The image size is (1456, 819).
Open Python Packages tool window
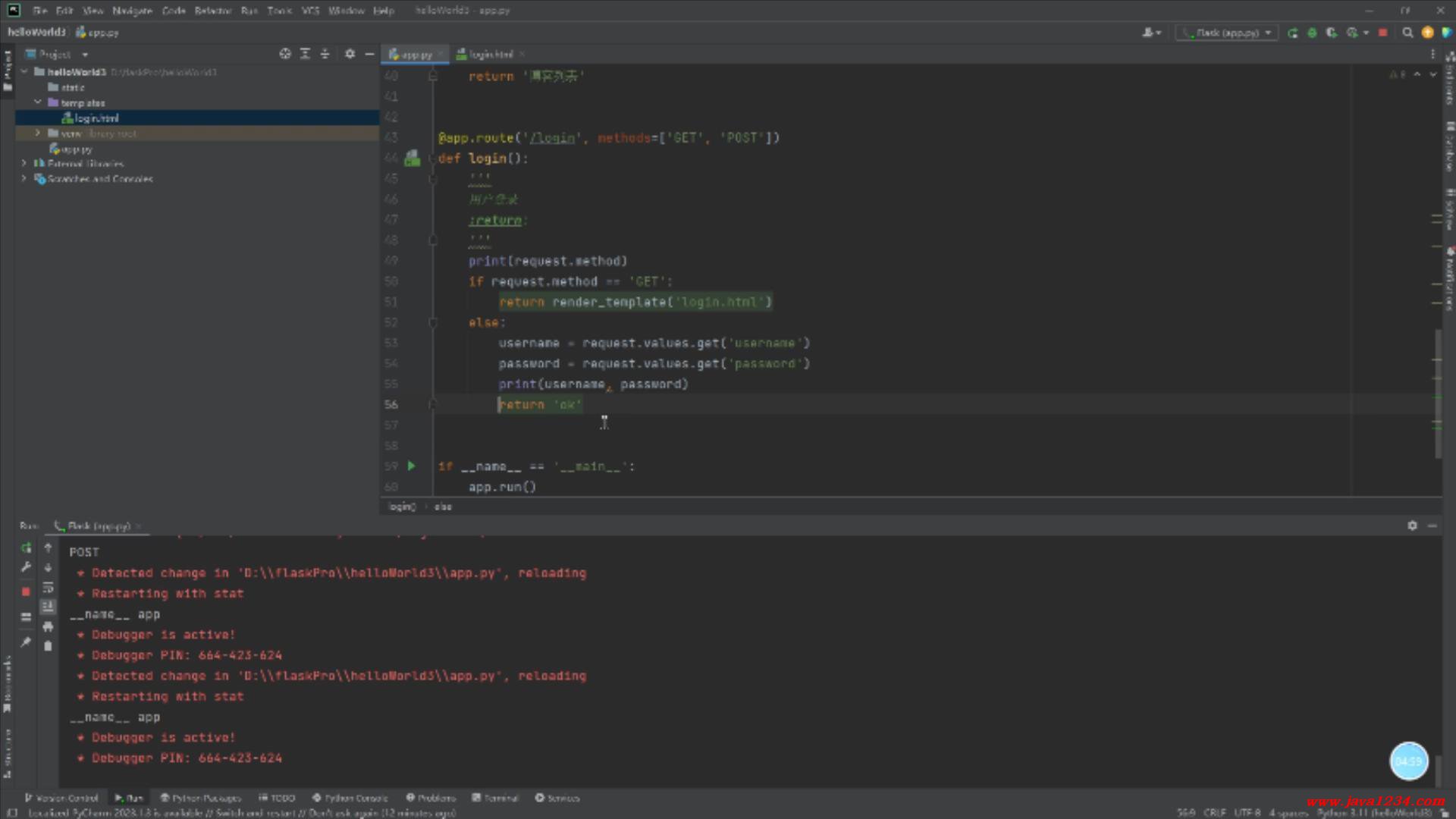click(200, 798)
